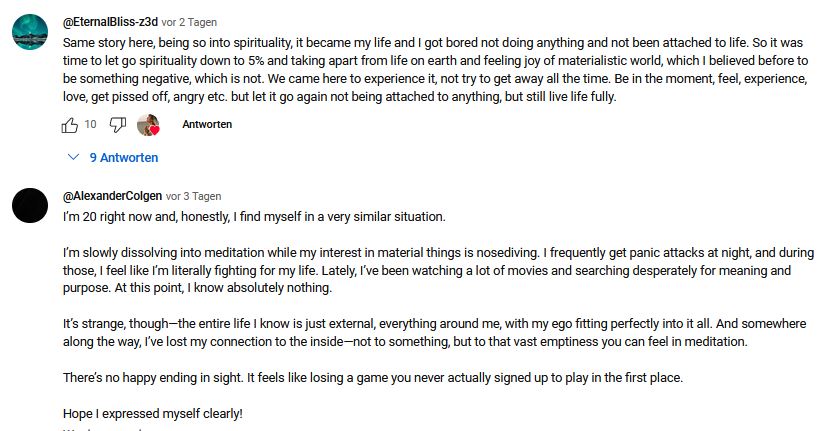Click the "Same story here" comment text

(300, 44)
